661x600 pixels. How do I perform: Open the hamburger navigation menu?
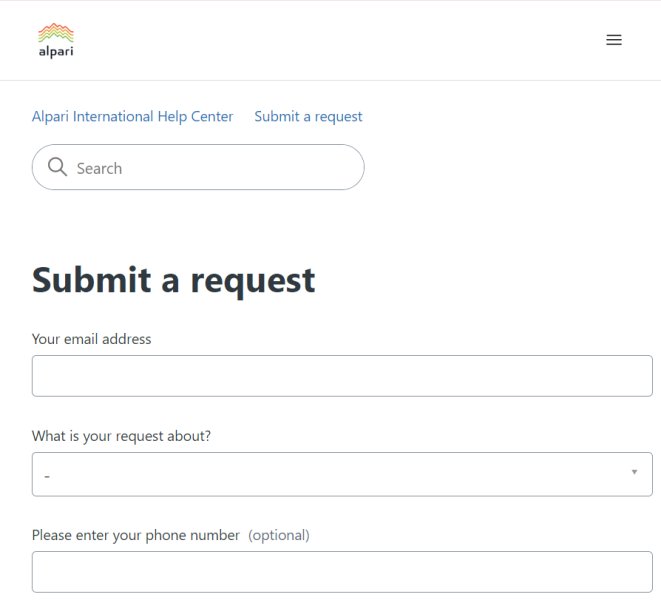(614, 40)
